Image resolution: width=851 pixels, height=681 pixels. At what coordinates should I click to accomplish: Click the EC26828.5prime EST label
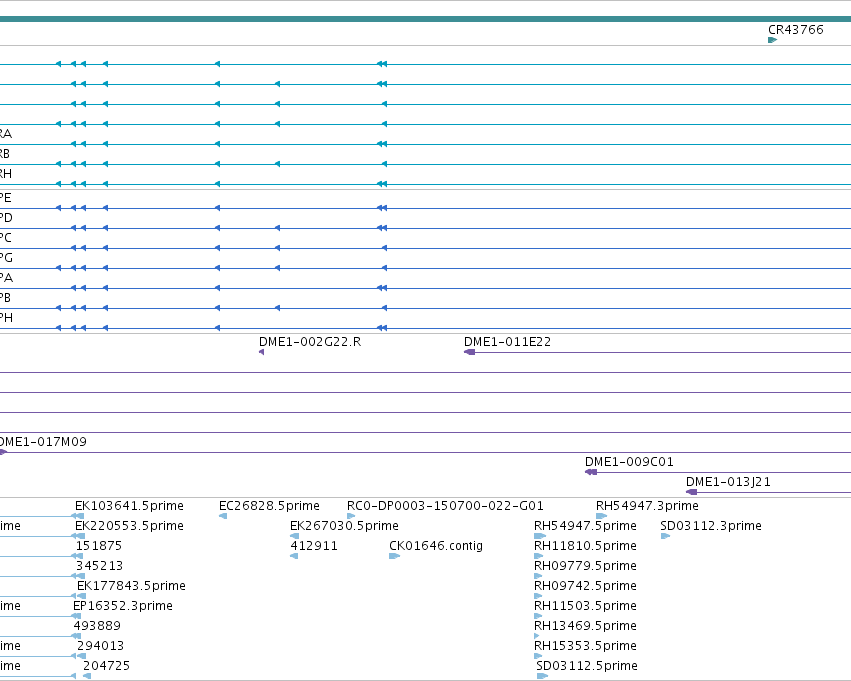[x=269, y=506]
